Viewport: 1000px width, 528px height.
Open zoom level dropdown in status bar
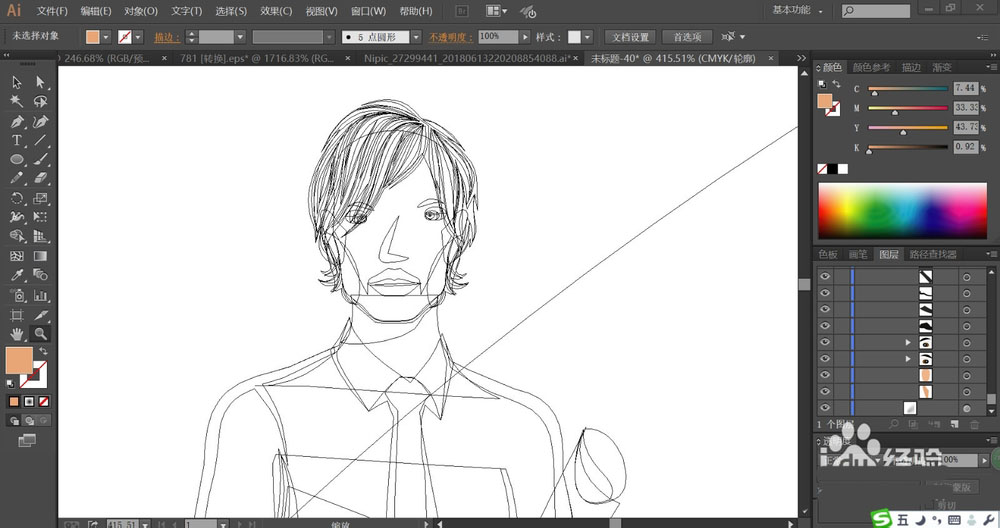(x=145, y=524)
